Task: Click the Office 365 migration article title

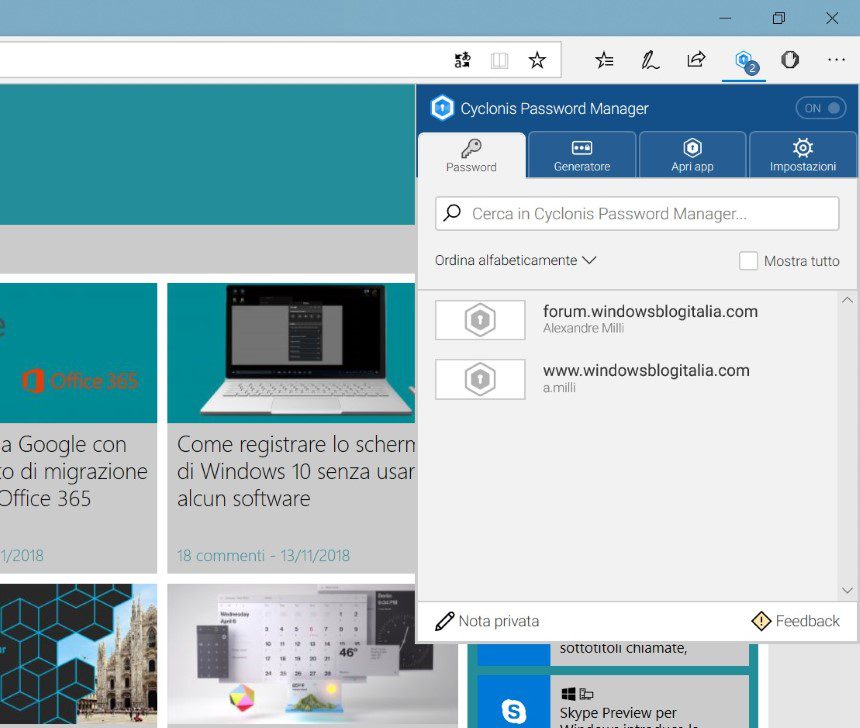Action: pyautogui.click(x=74, y=471)
